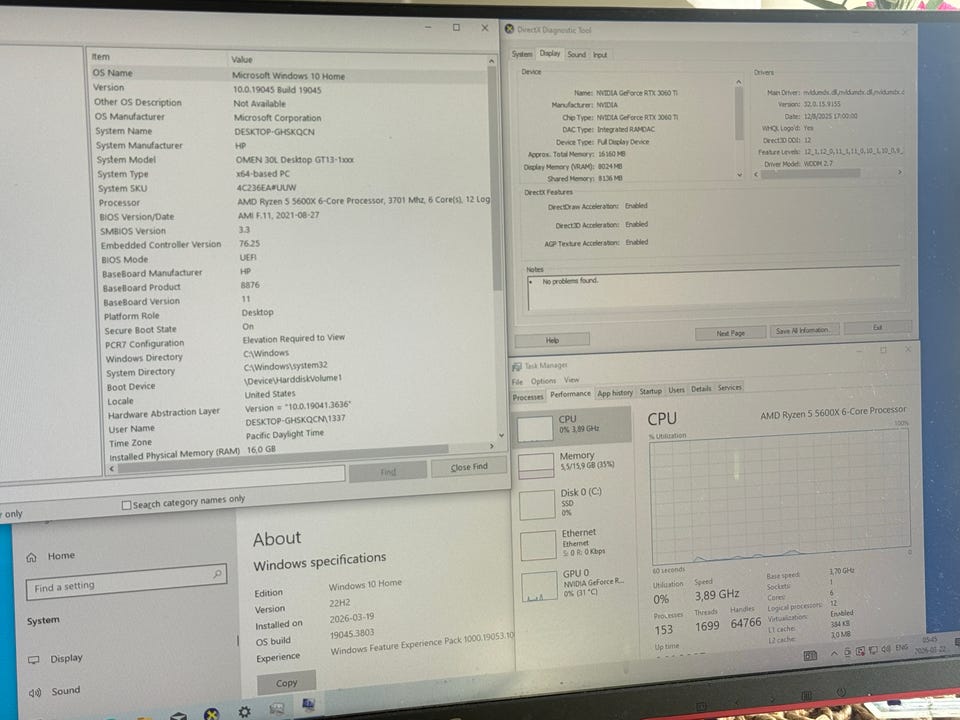Switch to Input tab in DirectX tool

coord(600,54)
